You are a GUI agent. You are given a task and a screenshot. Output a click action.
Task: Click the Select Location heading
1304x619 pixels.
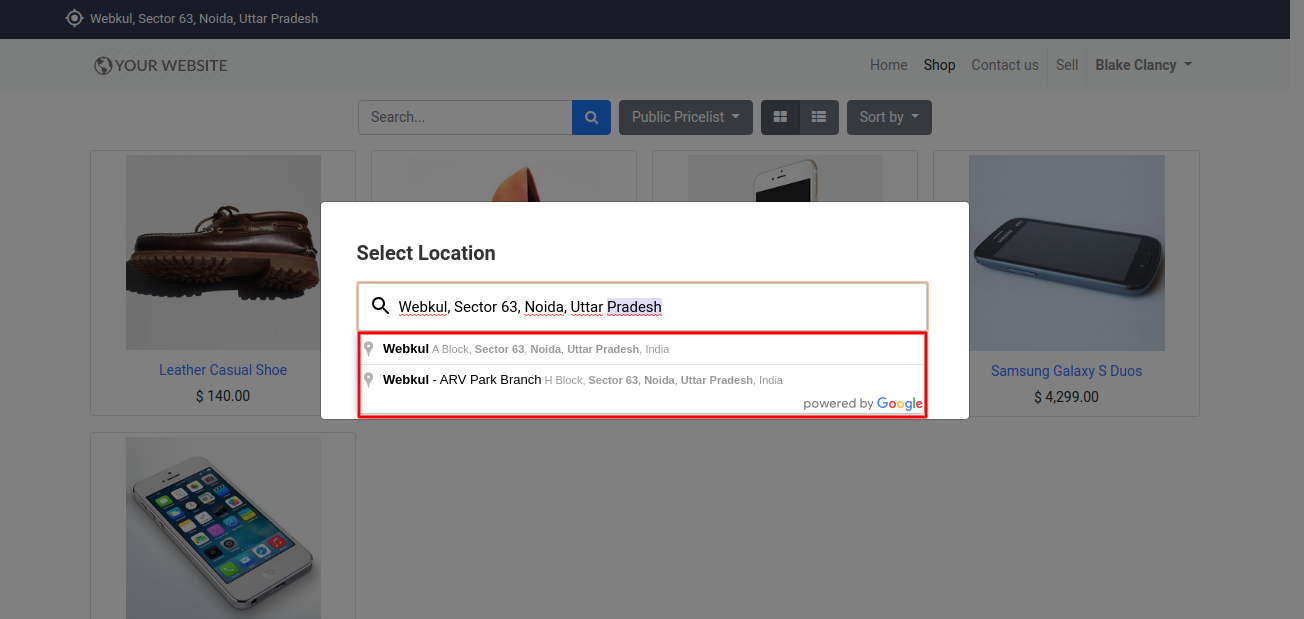click(426, 253)
